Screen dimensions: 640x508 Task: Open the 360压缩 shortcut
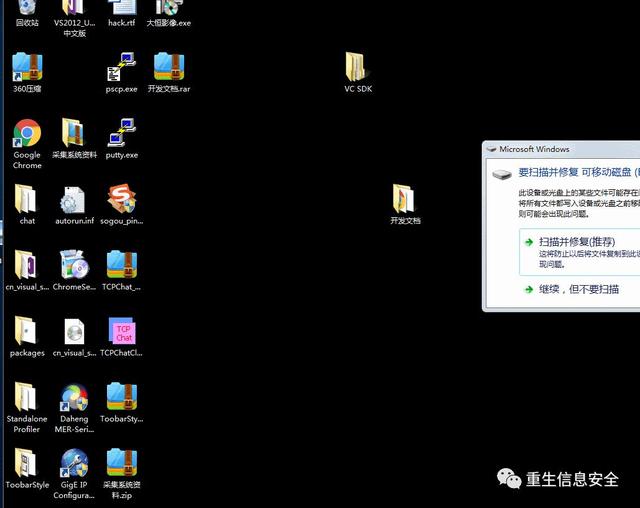coord(27,73)
